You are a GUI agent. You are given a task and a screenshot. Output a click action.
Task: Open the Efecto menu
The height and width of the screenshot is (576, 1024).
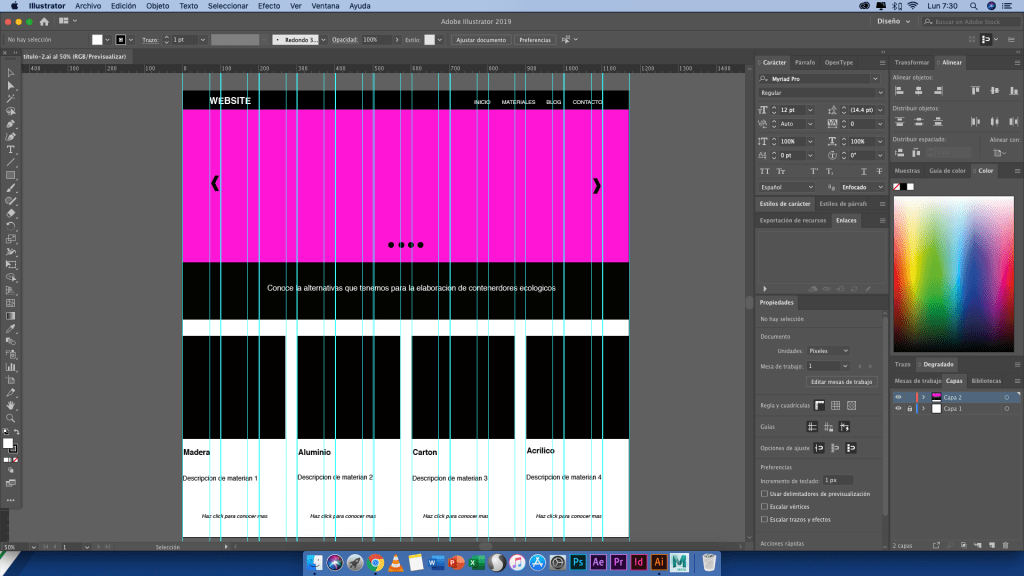pos(269,6)
